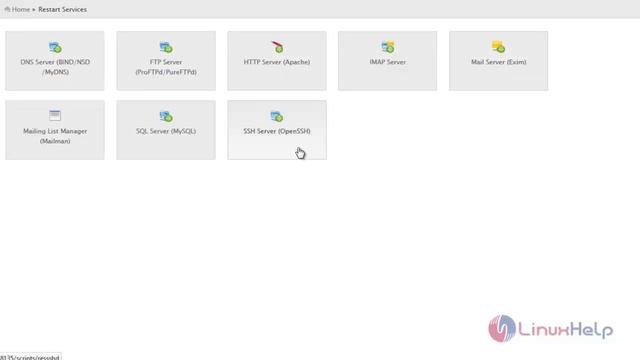Click the IMAP Server restart icon
The image size is (640, 360).
pos(388,47)
